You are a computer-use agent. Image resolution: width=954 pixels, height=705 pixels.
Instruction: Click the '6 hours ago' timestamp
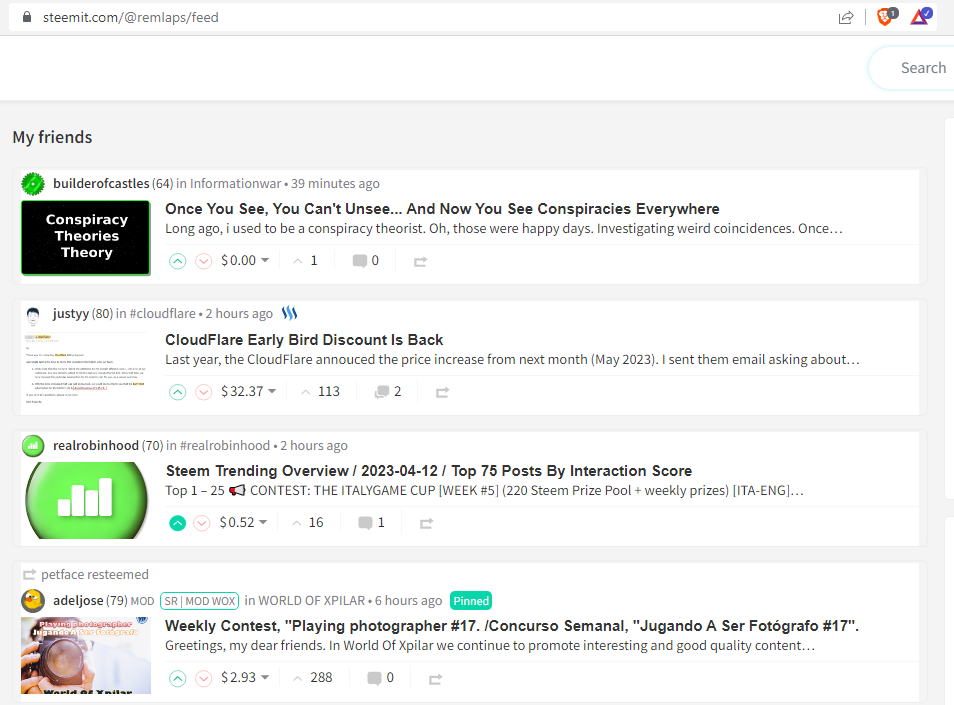click(x=408, y=600)
